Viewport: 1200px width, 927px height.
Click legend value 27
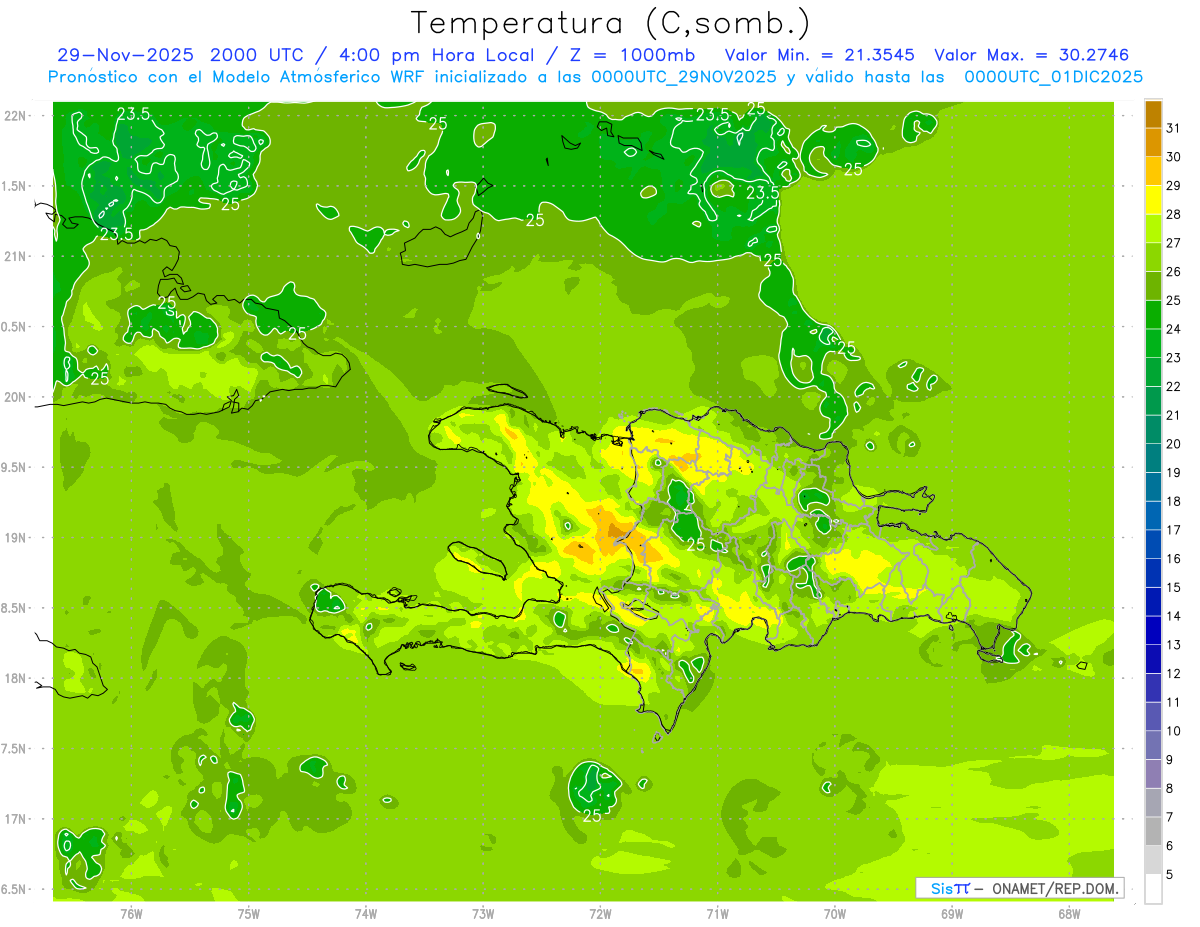1174,243
